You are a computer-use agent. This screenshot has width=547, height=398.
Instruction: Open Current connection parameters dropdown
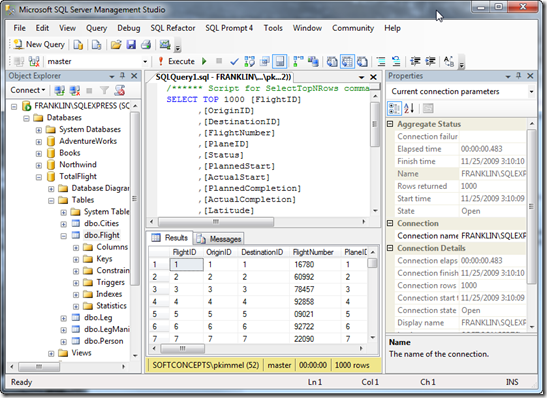tap(531, 92)
